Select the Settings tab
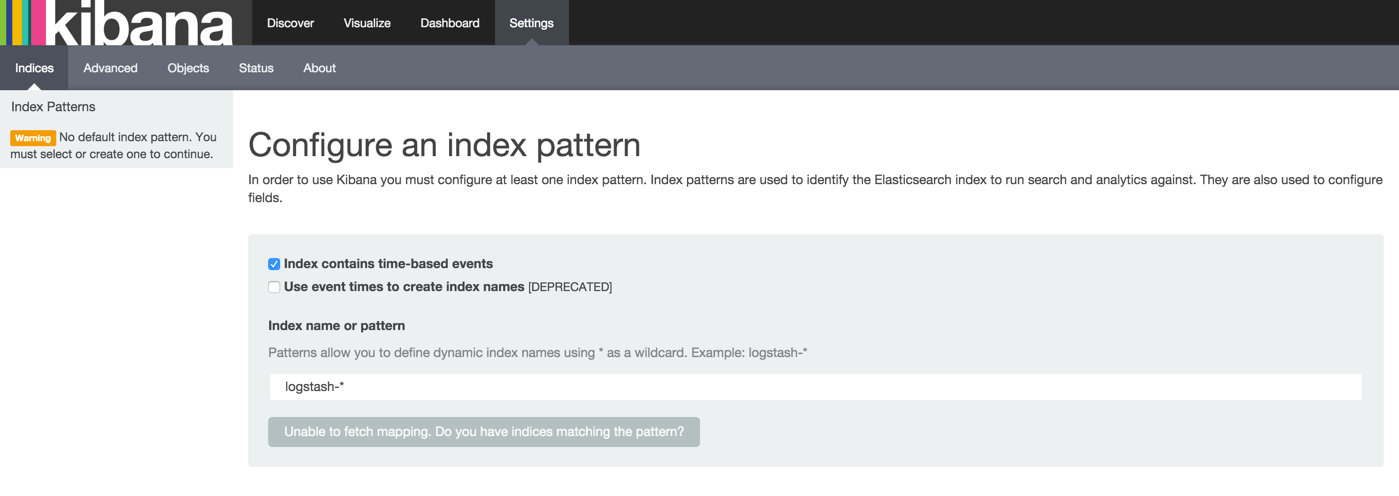The width and height of the screenshot is (1399, 496). [531, 22]
